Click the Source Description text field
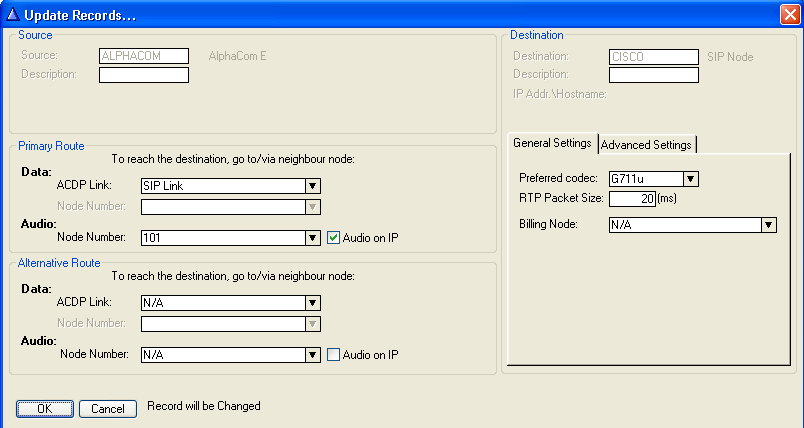Image resolution: width=804 pixels, height=428 pixels. (144, 75)
